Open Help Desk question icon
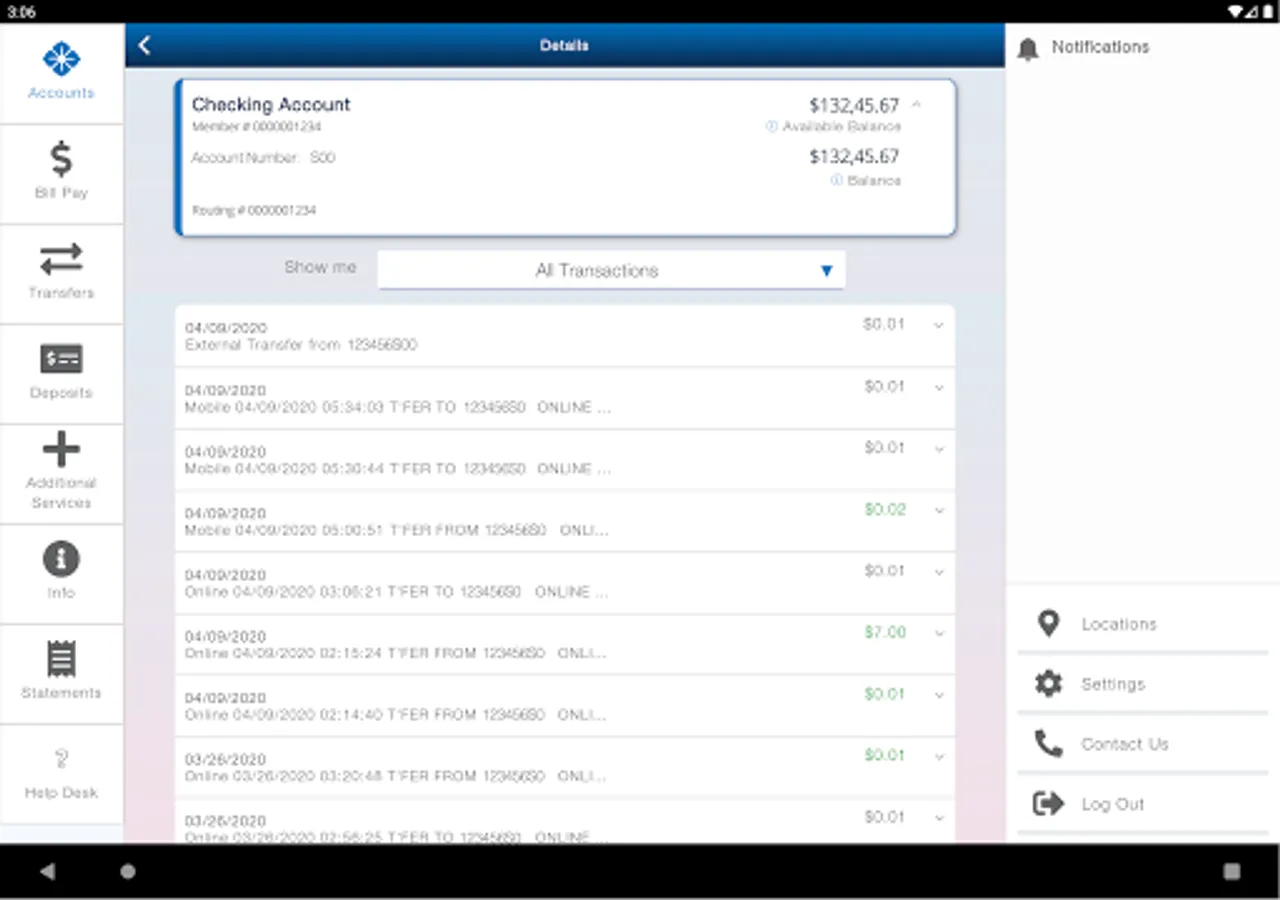Screen dimensions: 1280x900 click(61, 759)
